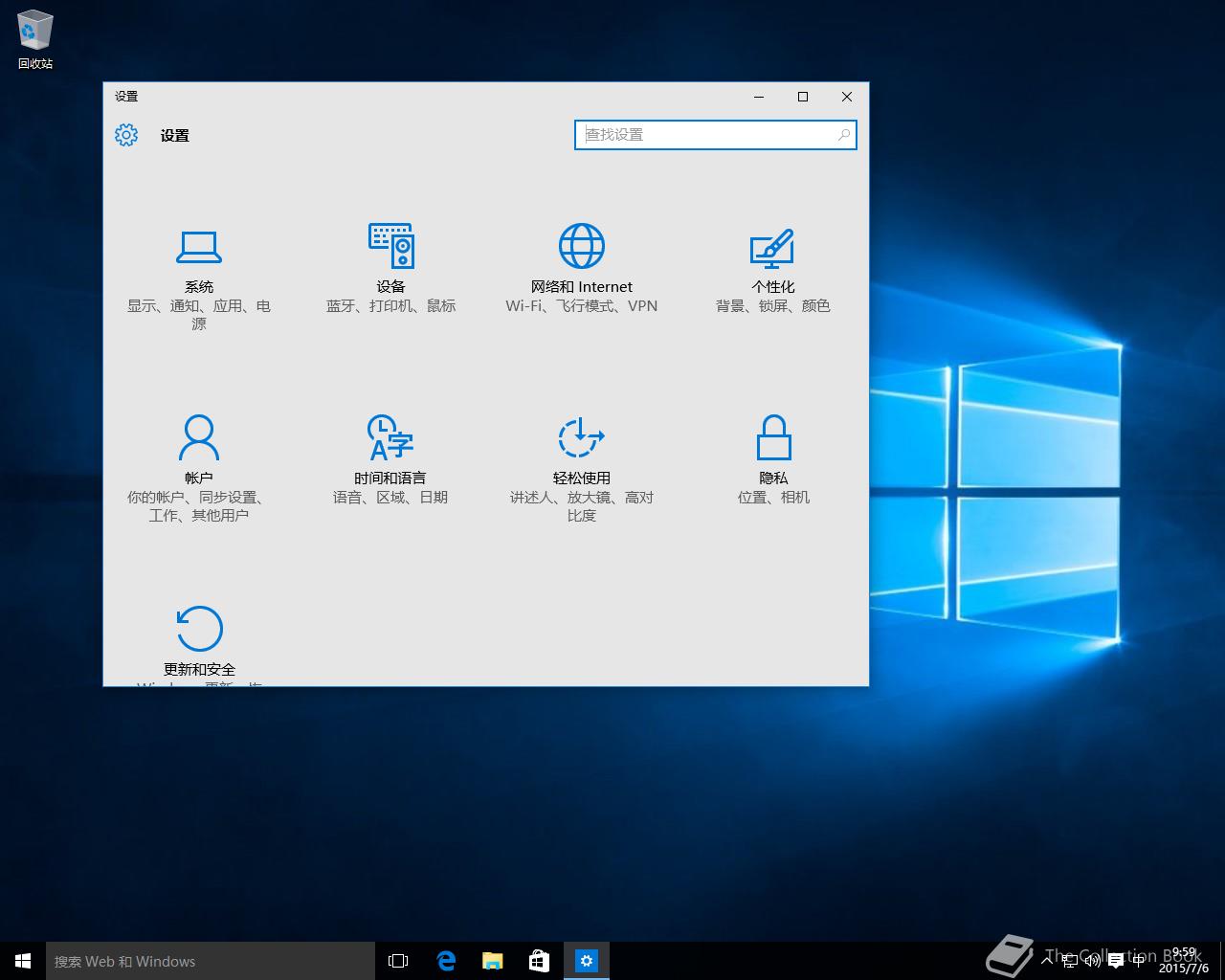Image resolution: width=1225 pixels, height=980 pixels.
Task: Open Task View from the taskbar
Action: [x=398, y=961]
